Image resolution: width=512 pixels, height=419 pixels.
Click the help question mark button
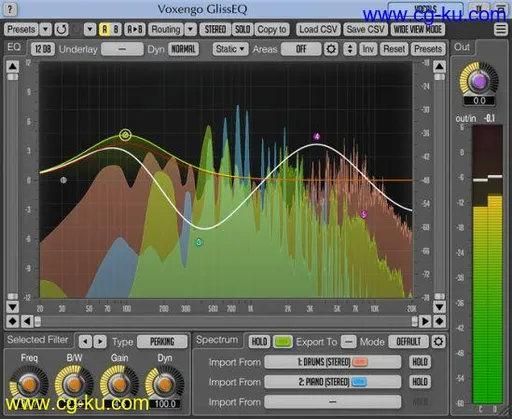coord(10,9)
